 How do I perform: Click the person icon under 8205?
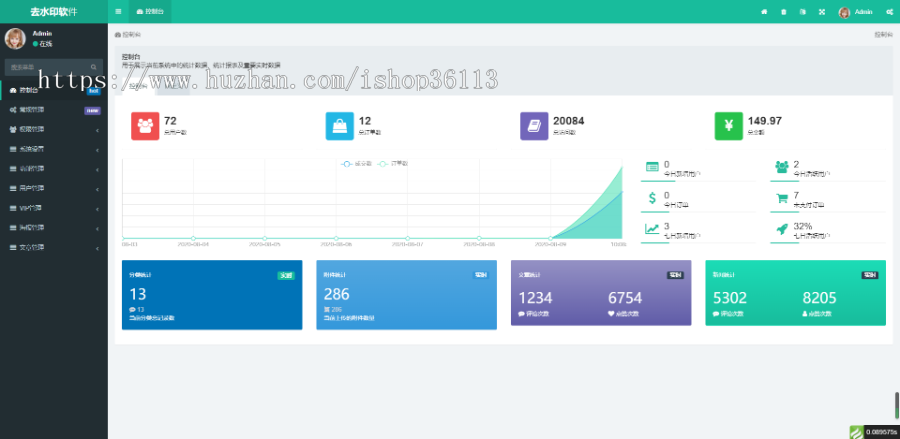coord(805,314)
